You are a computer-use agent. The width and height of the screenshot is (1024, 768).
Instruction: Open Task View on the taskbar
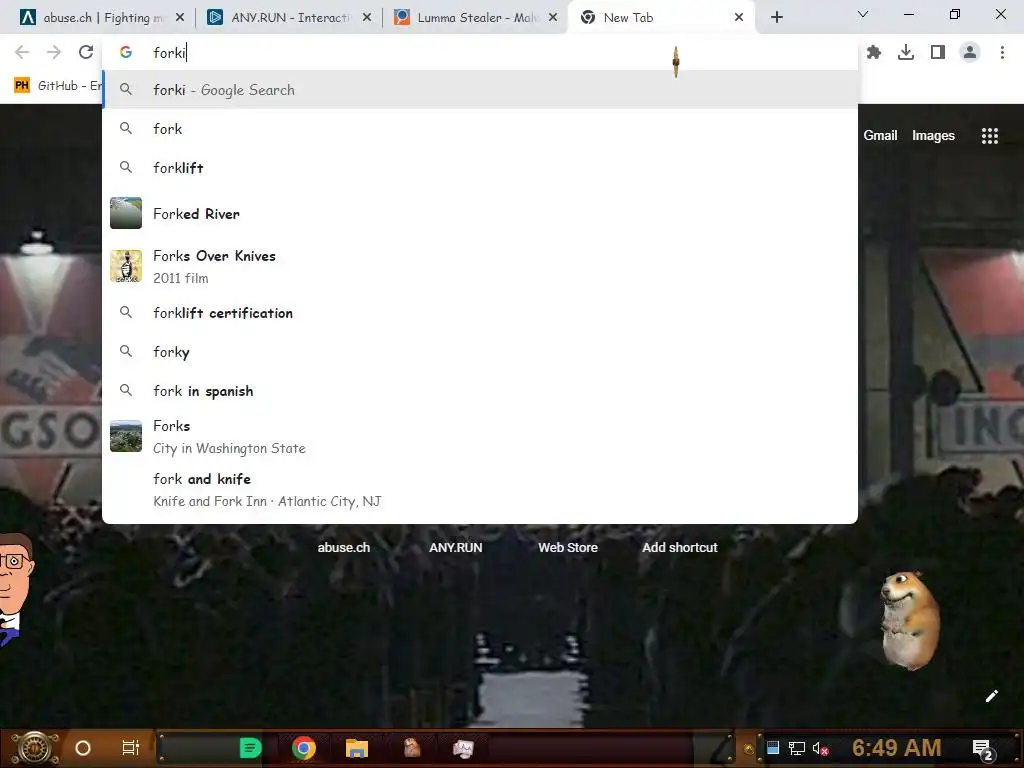pos(131,748)
